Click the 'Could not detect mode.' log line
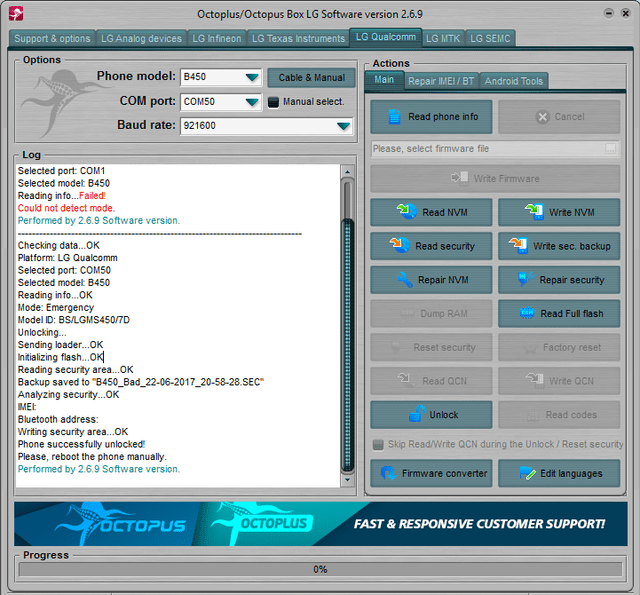Viewport: 640px width, 595px height. tap(66, 208)
